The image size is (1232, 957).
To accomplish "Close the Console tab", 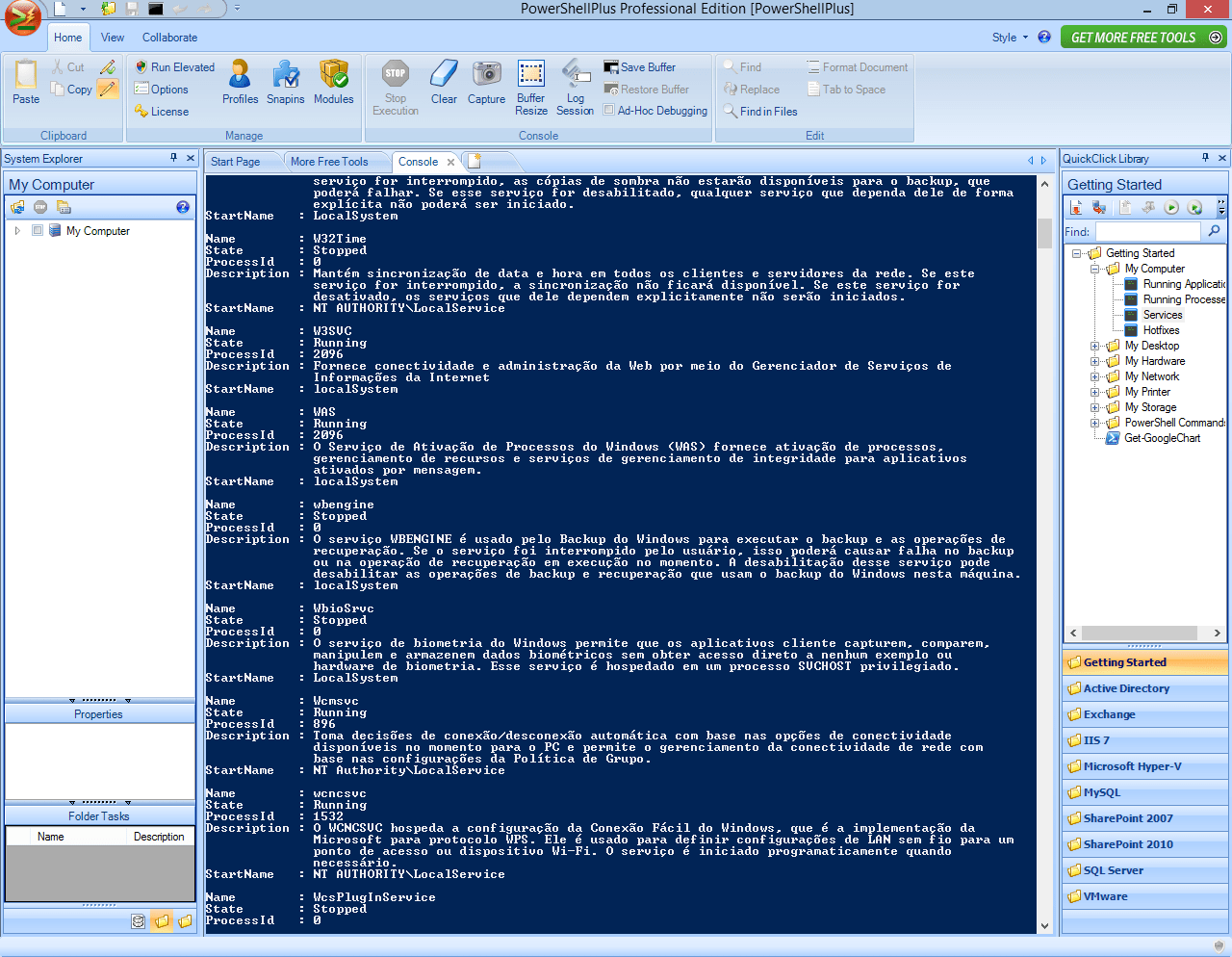I will click(450, 162).
